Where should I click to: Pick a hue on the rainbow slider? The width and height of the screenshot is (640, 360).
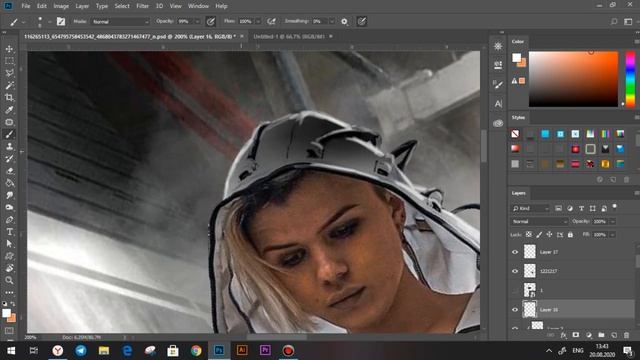click(x=630, y=79)
